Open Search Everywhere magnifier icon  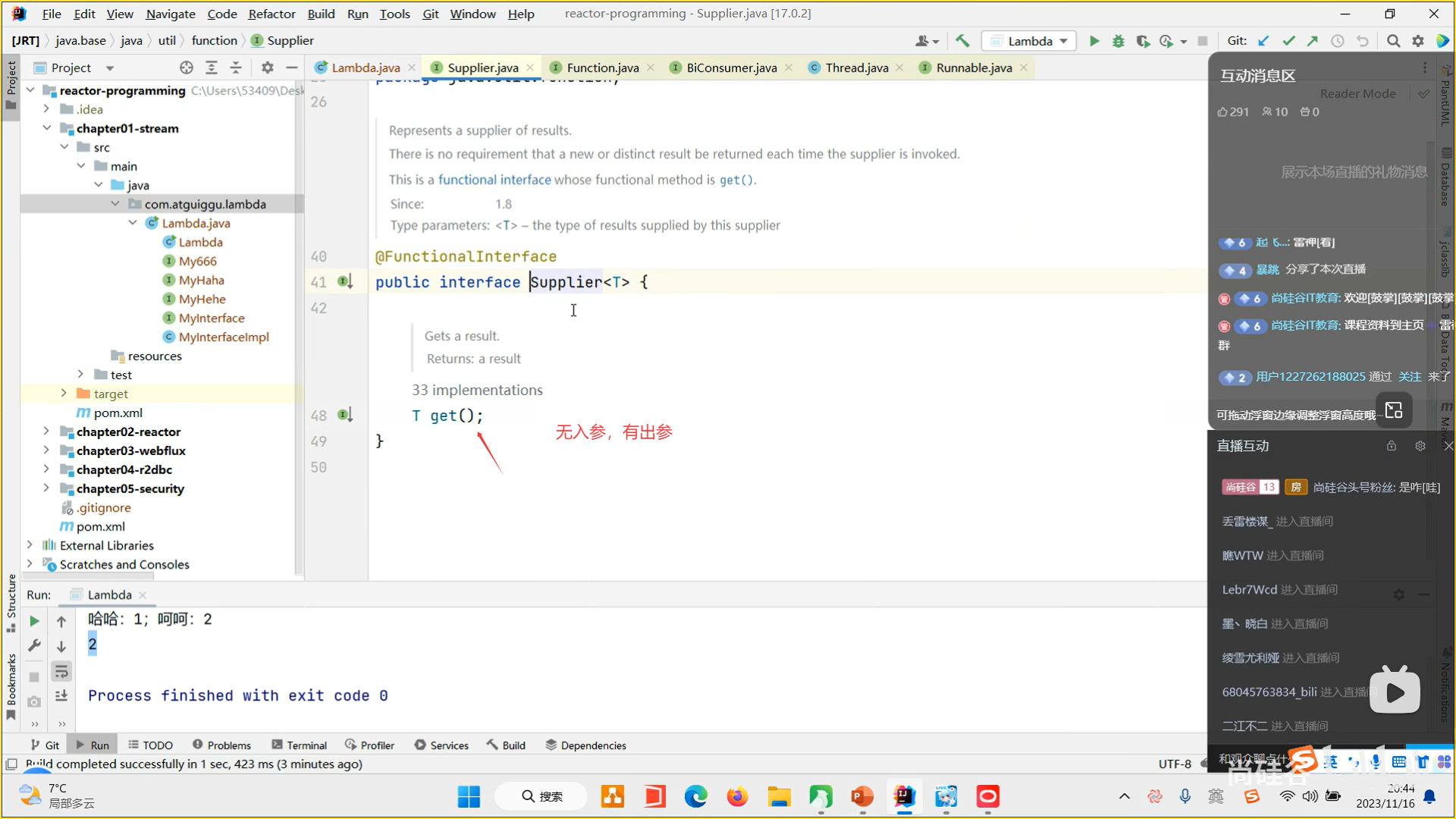tap(1393, 41)
